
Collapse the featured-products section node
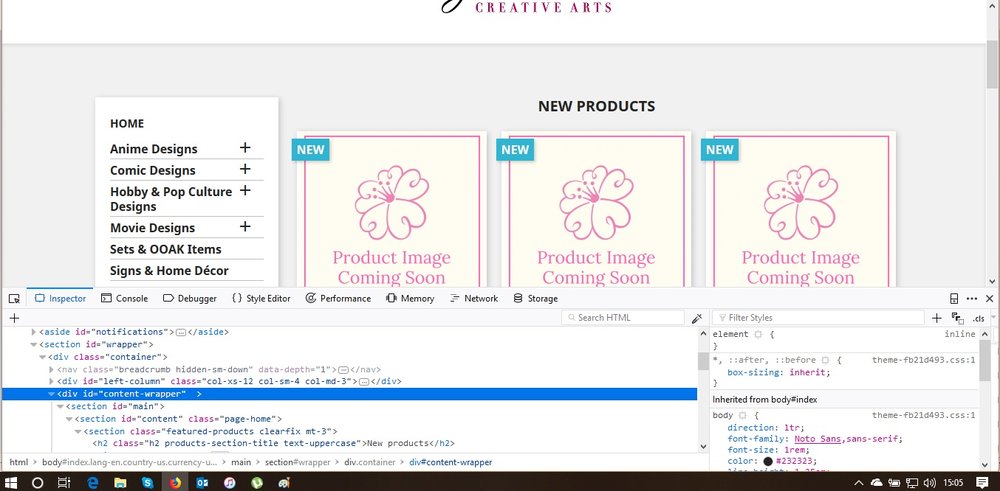click(x=78, y=431)
